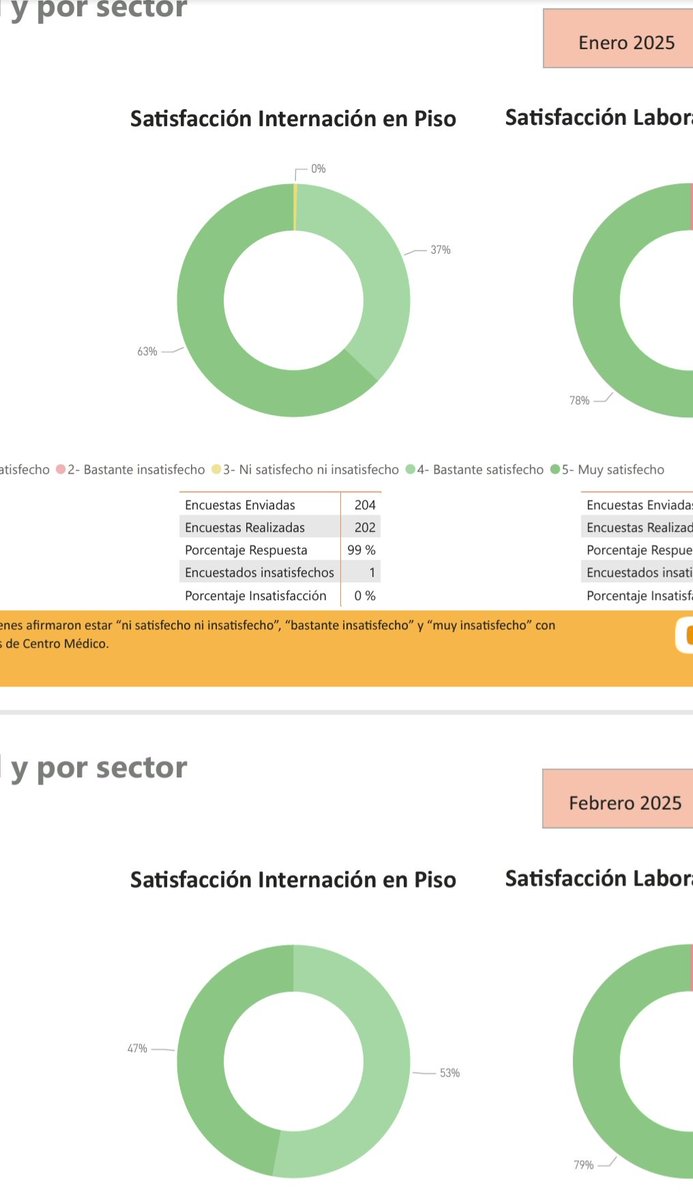Click the Satisfacción Internación en Piso title under Enero 2025
This screenshot has width=693, height=1200.
(293, 119)
